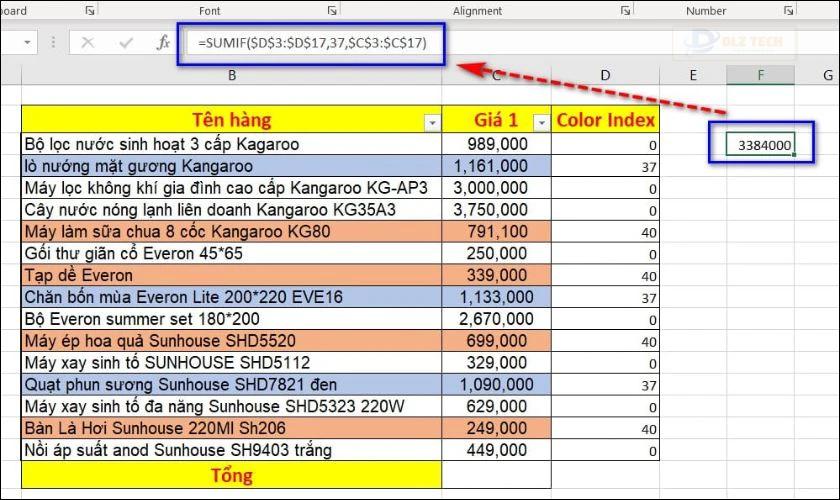Select price cell 791,100
Screen dimensions: 840x500
click(x=497, y=232)
